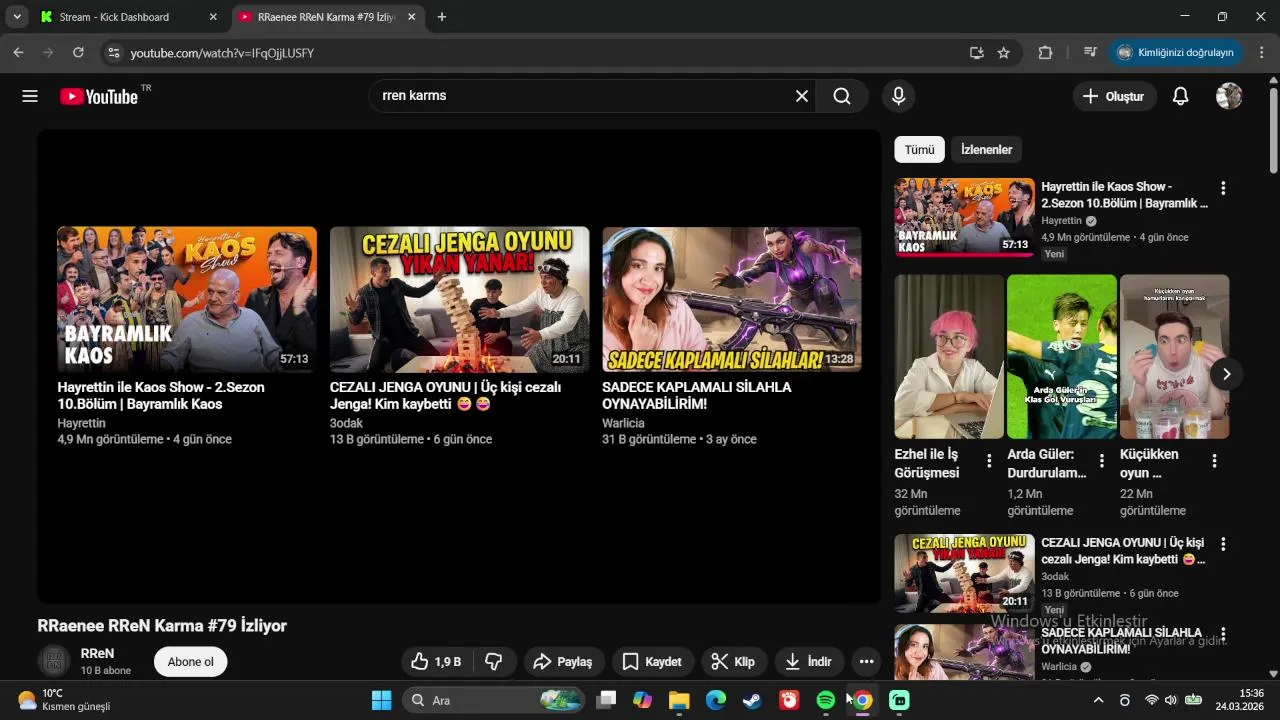1280x720 pixels.
Task: Open the weather widget 10°C Kısmen güneşli
Action: point(64,700)
